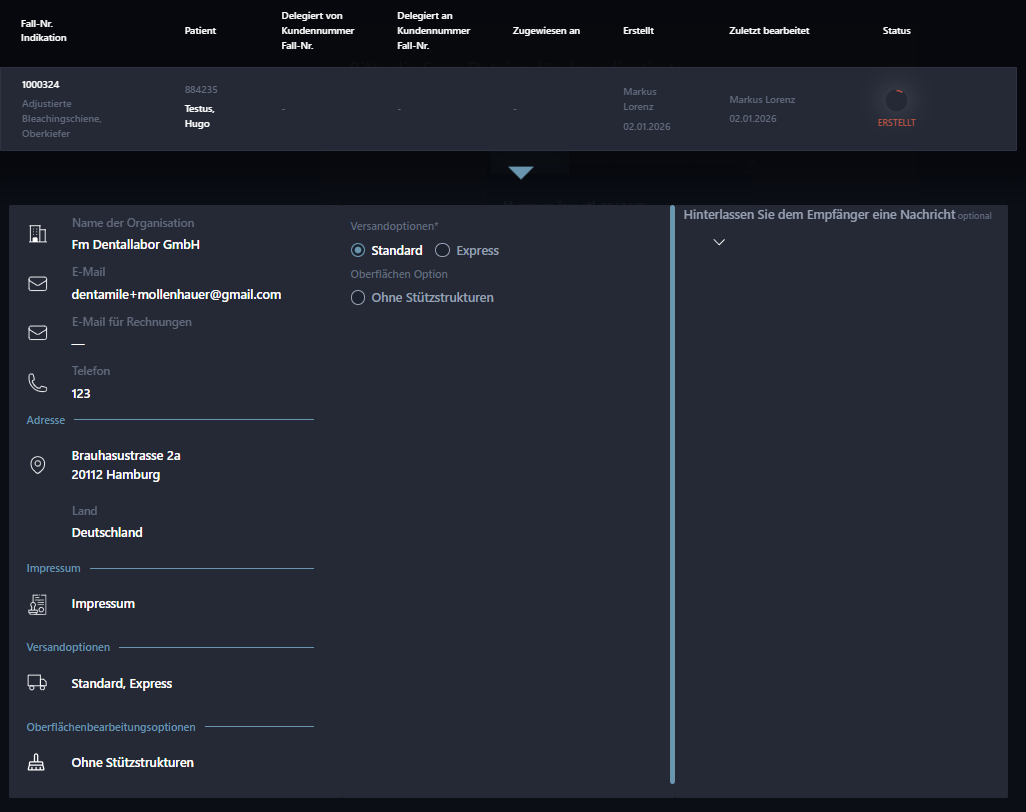The height and width of the screenshot is (812, 1026).
Task: Click the ERSTELLT status progress circle
Action: pyautogui.click(x=896, y=100)
